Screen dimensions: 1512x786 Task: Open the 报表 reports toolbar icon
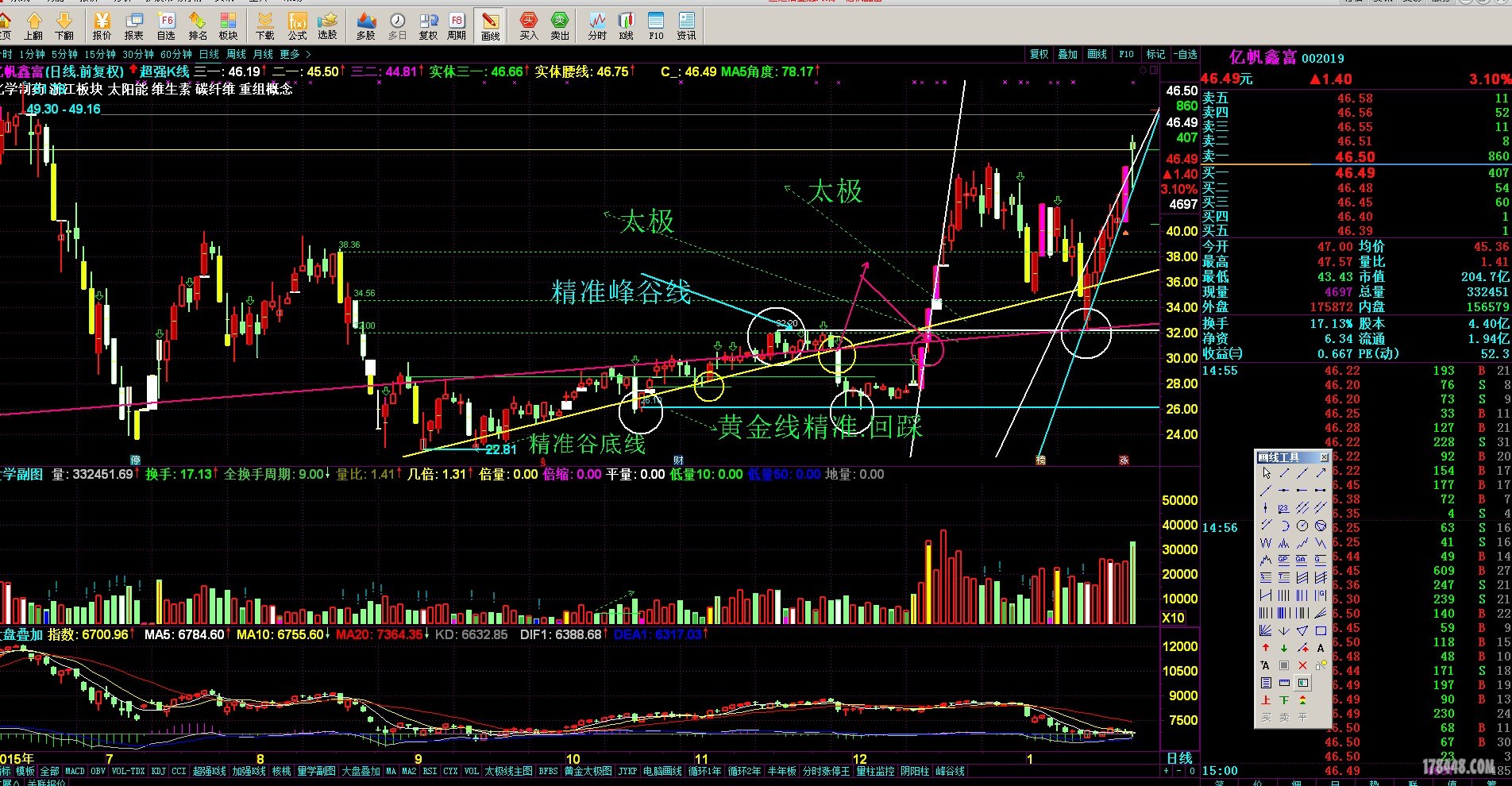(x=133, y=26)
